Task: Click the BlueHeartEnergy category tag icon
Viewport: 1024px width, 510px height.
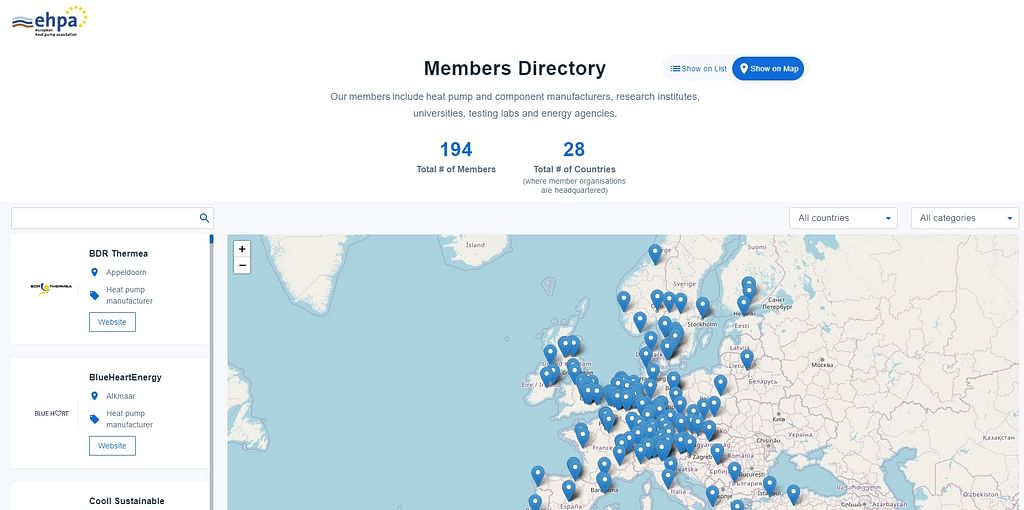Action: [x=95, y=419]
